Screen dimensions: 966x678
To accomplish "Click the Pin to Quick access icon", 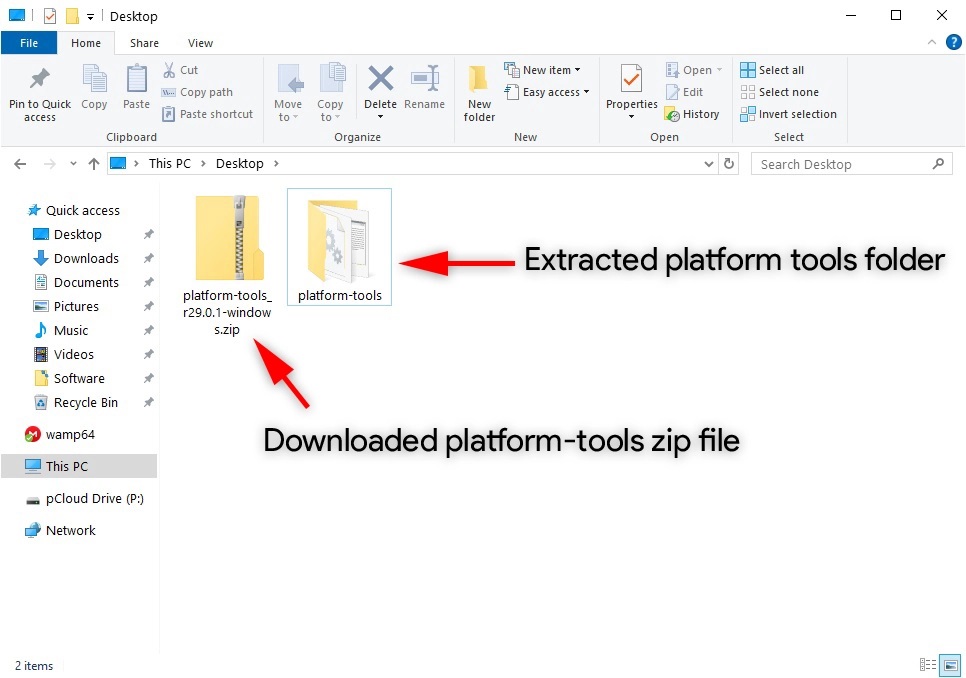I will point(40,80).
